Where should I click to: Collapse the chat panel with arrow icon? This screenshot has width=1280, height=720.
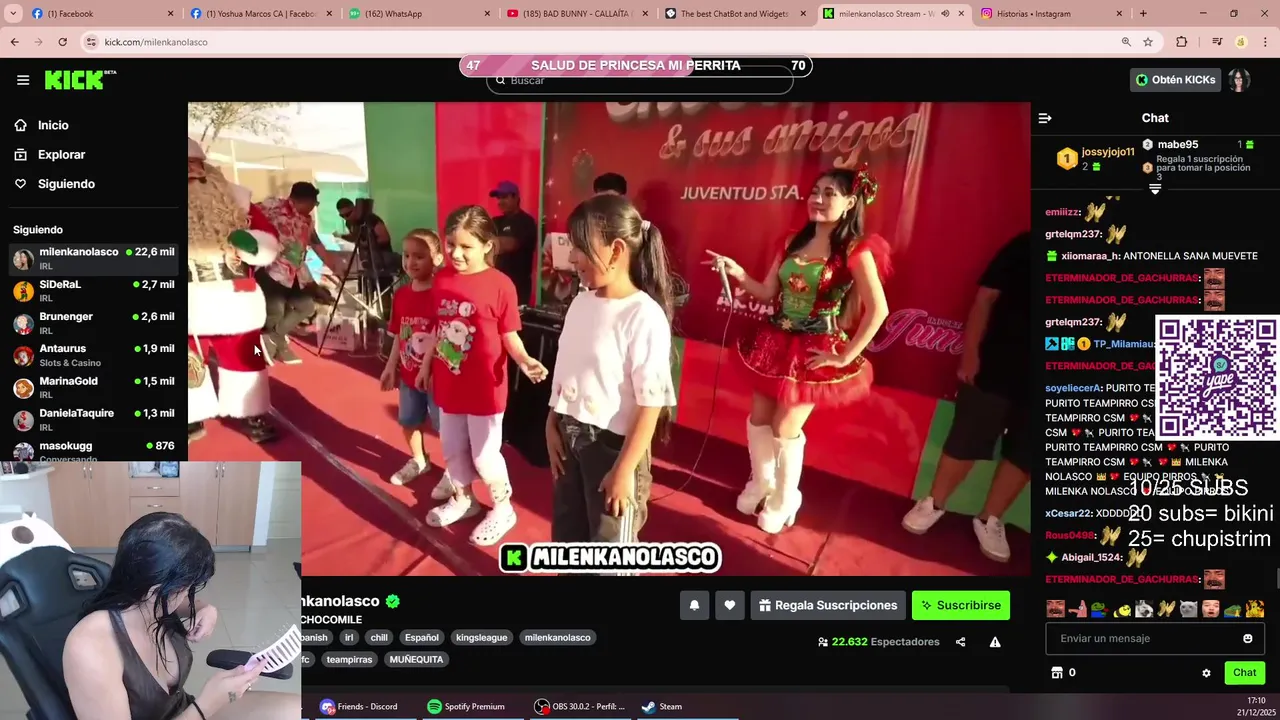click(1045, 118)
